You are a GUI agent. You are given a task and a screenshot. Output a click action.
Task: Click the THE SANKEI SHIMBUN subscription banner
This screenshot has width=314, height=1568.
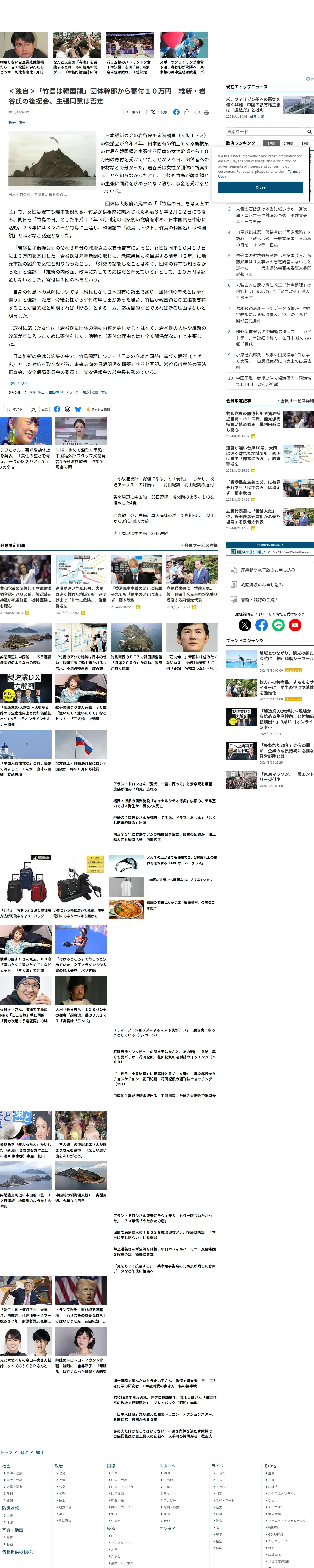point(270,549)
